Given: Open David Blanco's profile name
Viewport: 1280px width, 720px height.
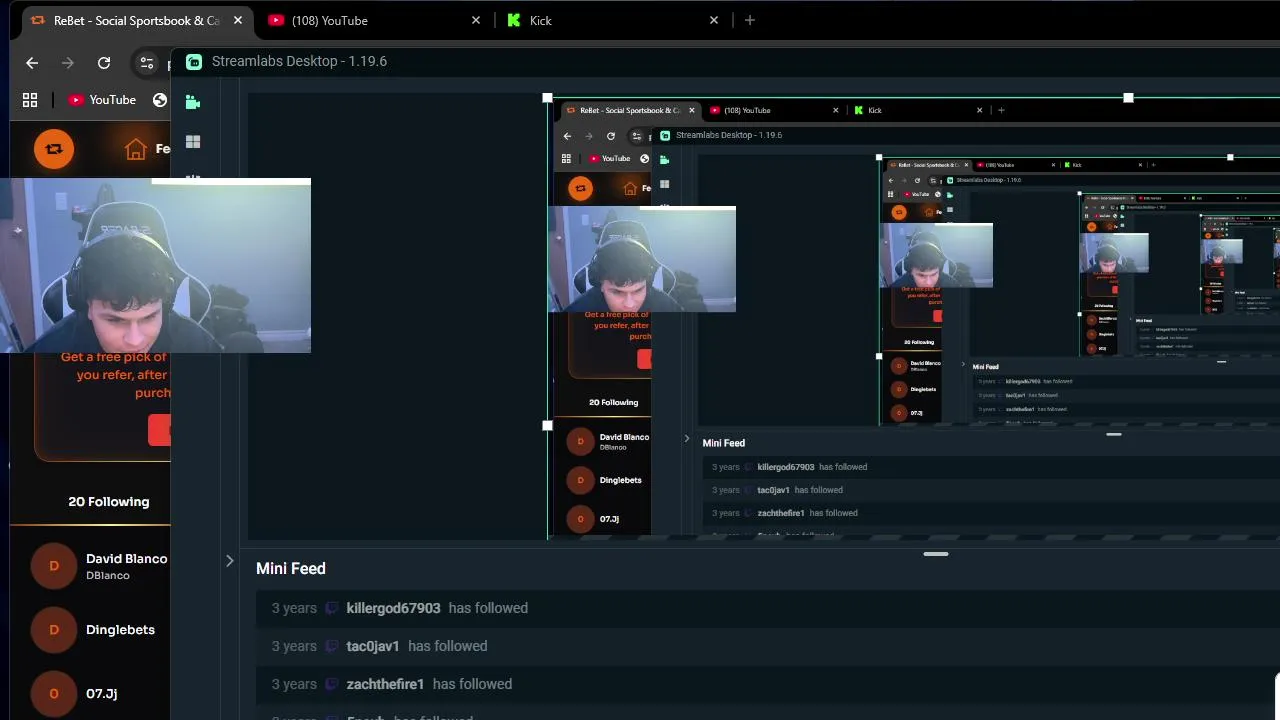Looking at the screenshot, I should pos(126,559).
